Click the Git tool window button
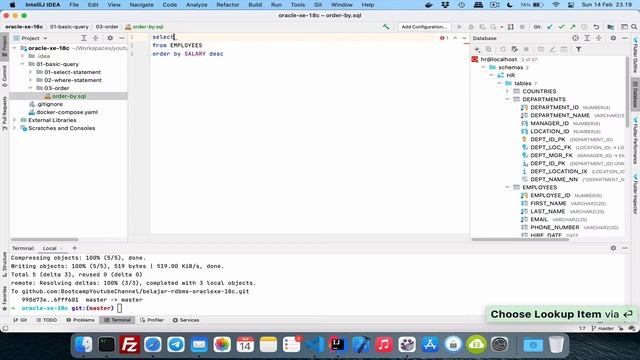 tap(20, 320)
